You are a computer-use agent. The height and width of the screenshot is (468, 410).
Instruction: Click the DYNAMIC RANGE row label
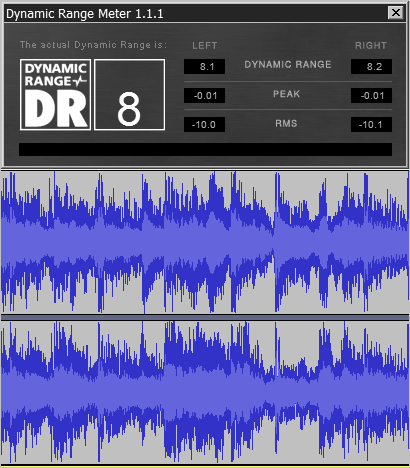288,64
